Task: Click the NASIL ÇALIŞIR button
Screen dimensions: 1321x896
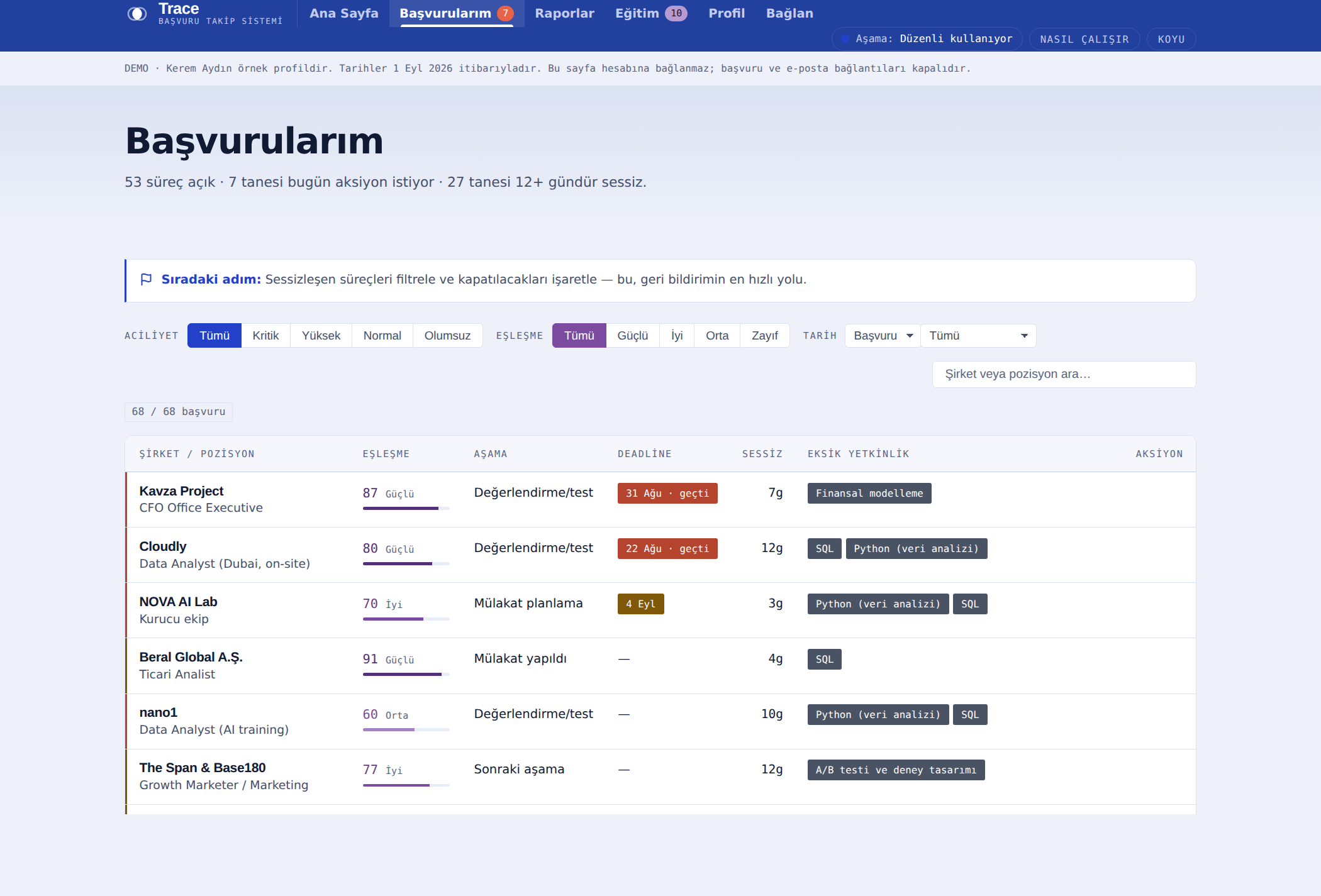Action: 1084,39
